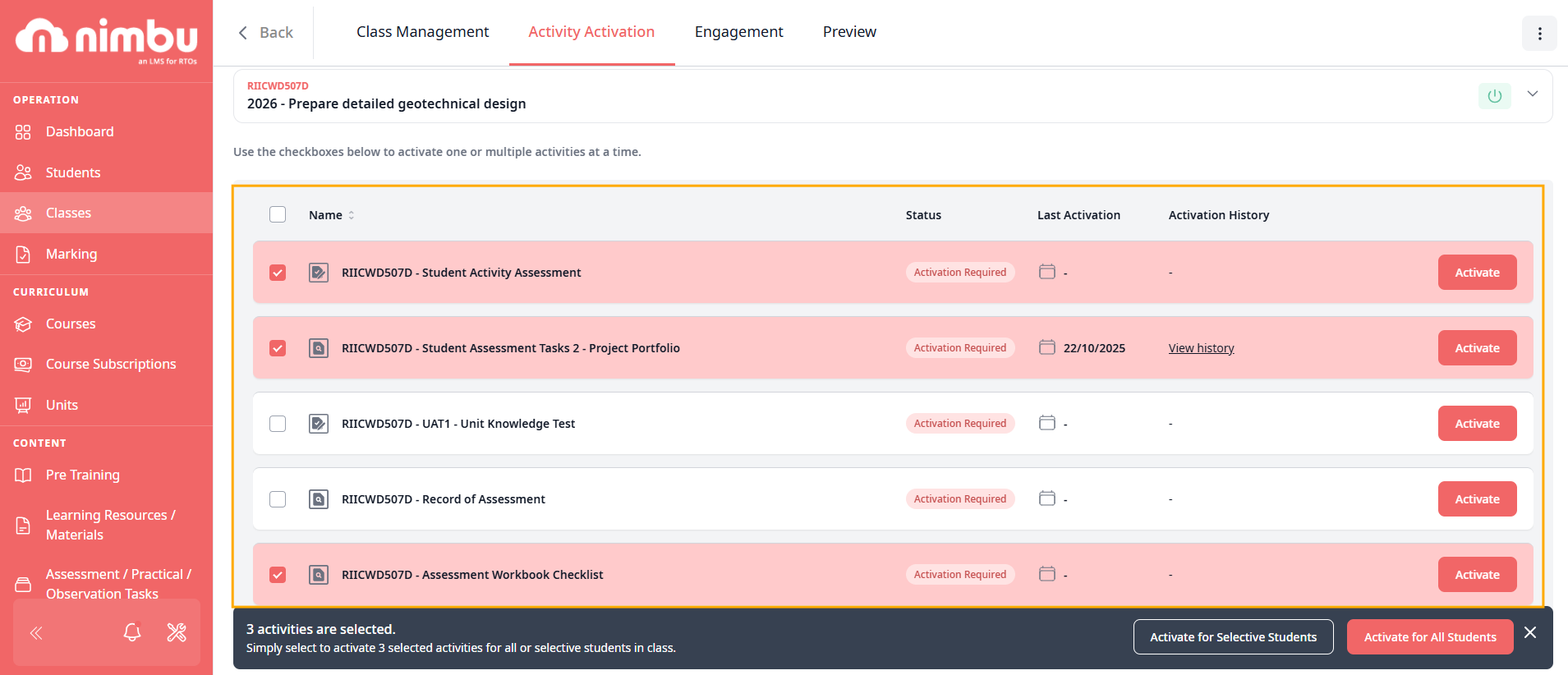Click the green power icon for the unit
The image size is (1568, 675).
[x=1494, y=96]
